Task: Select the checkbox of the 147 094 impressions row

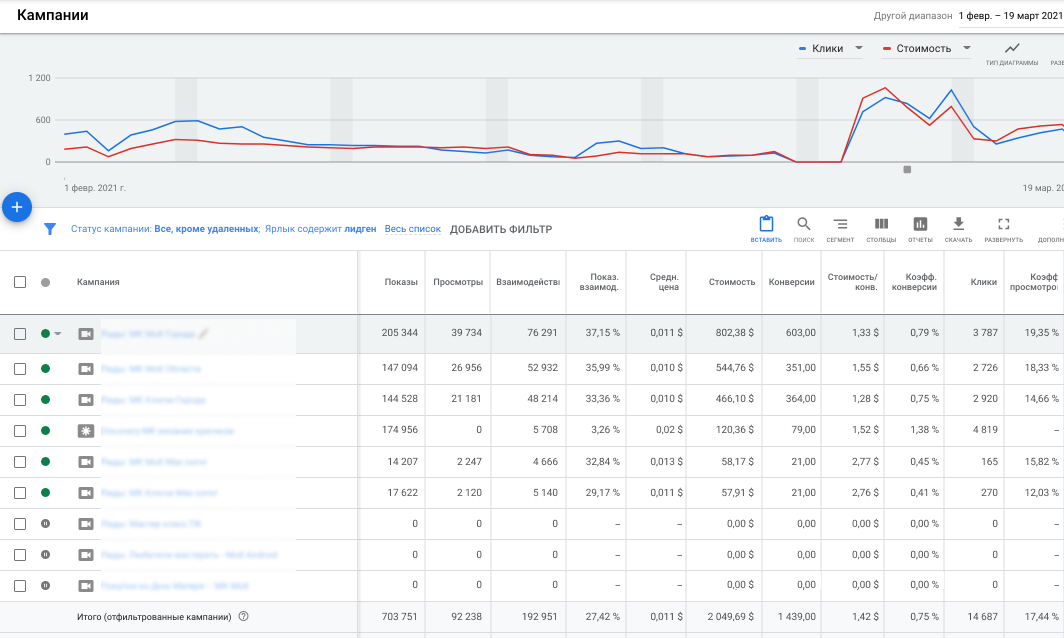Action: click(x=20, y=369)
